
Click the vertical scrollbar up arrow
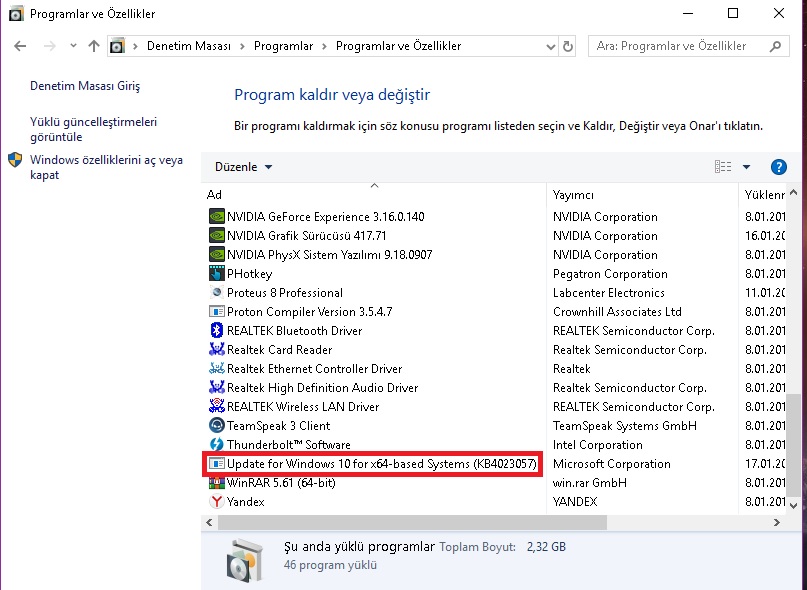[793, 193]
